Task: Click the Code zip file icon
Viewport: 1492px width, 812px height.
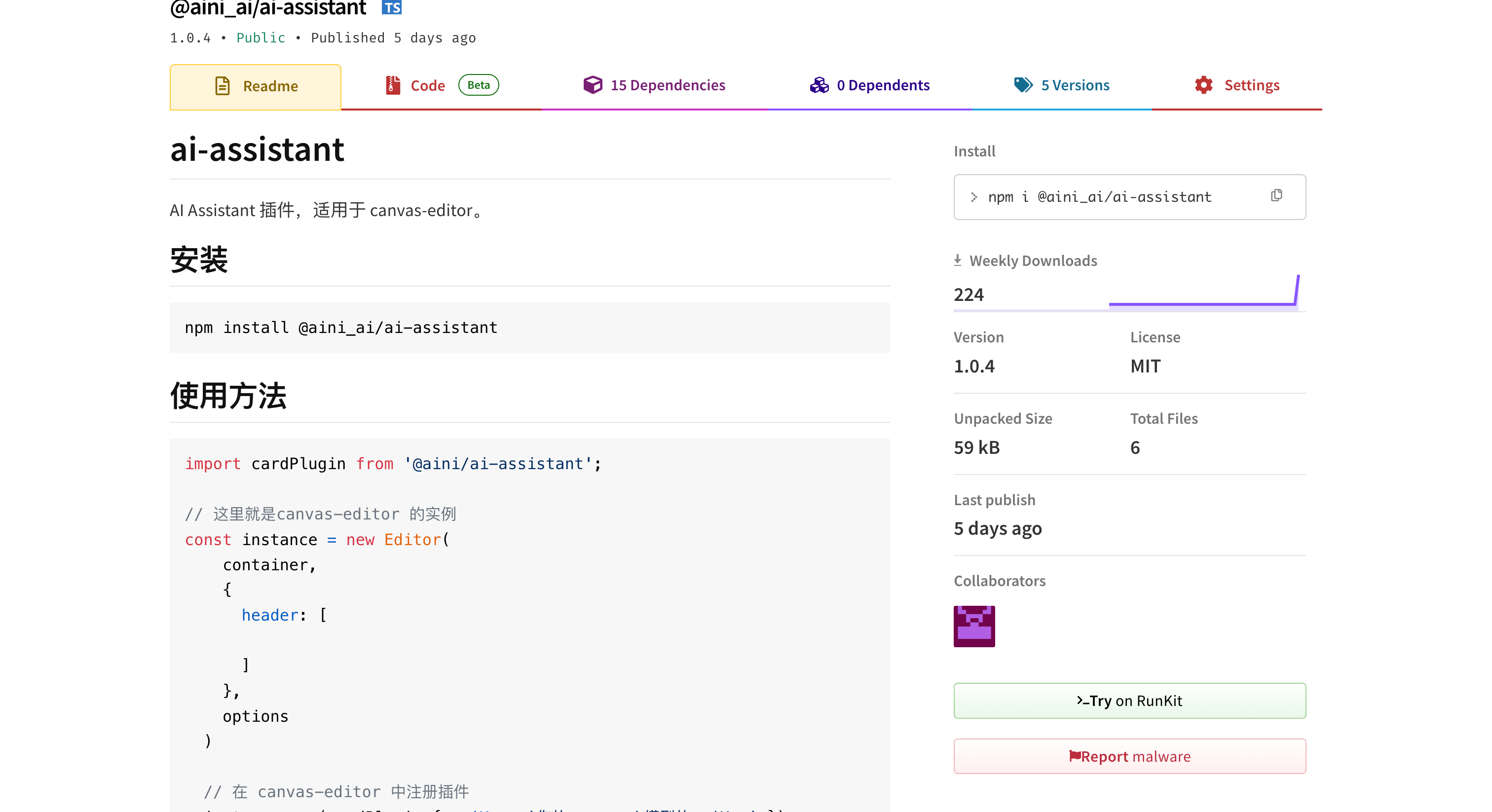Action: (x=393, y=85)
